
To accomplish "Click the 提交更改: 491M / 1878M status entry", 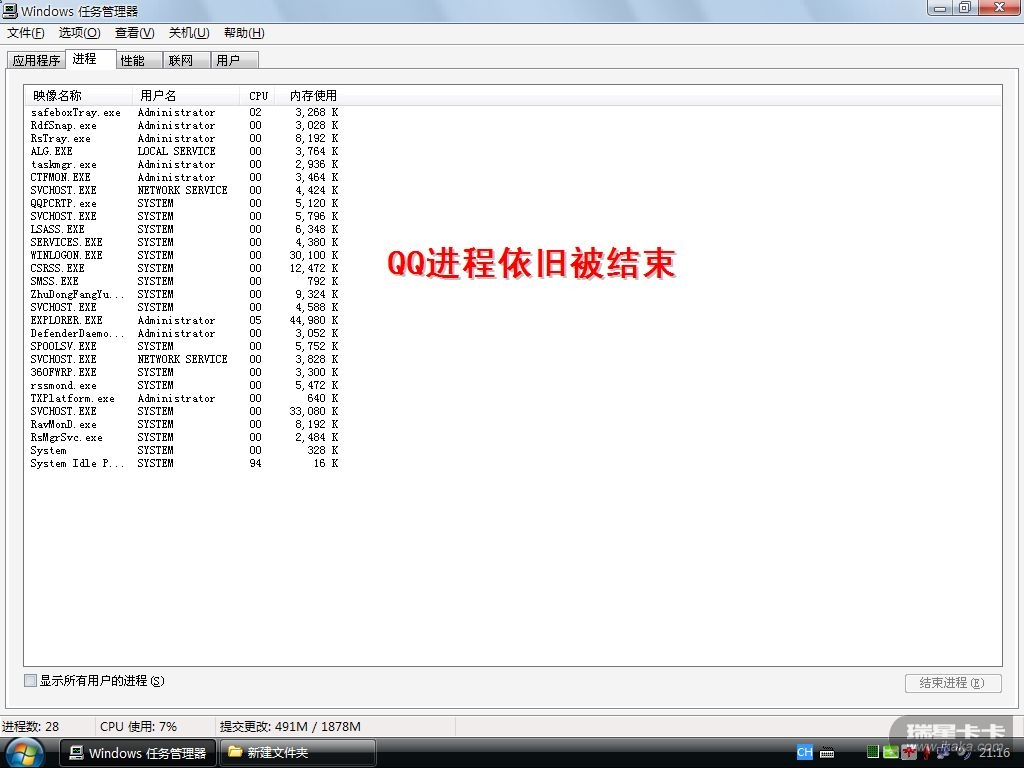I will tap(290, 726).
